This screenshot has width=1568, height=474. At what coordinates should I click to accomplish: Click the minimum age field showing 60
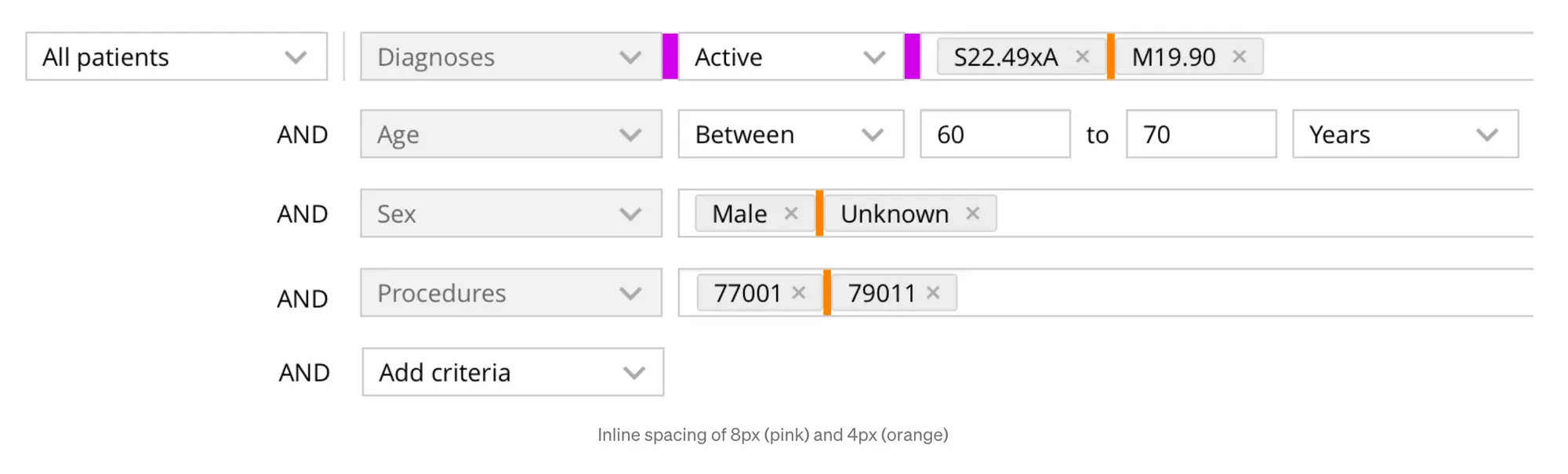[x=994, y=135]
